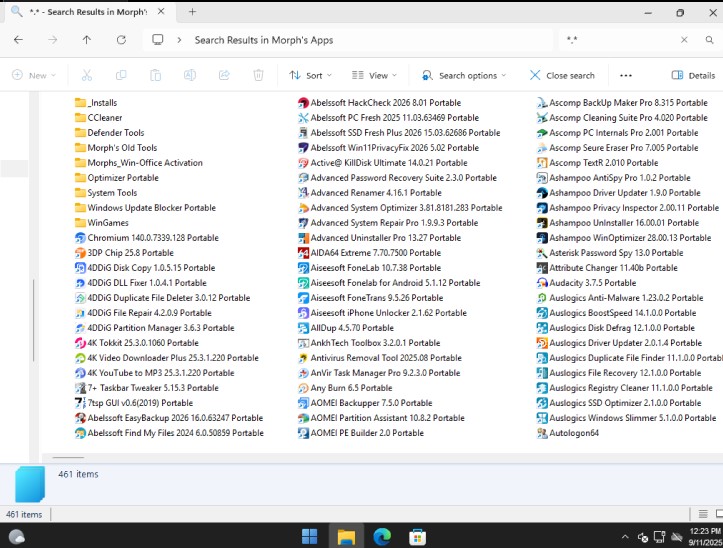Click the address bar path text

tap(264, 40)
